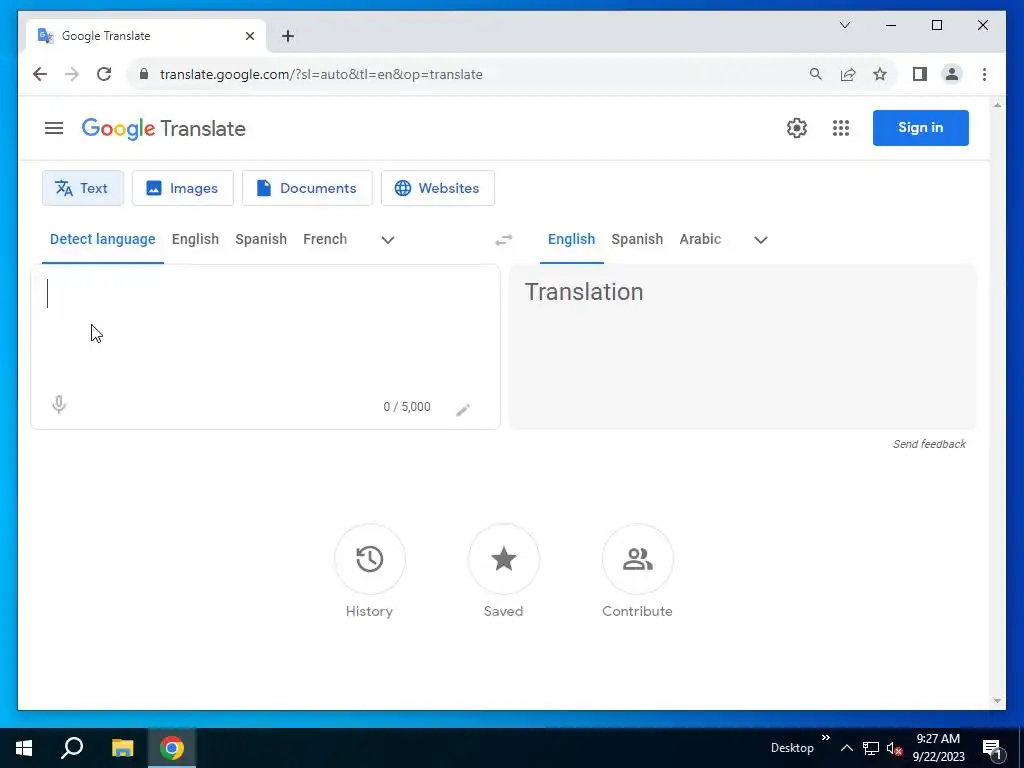The width and height of the screenshot is (1024, 768).
Task: Click the address bar URL
Action: pos(321,74)
